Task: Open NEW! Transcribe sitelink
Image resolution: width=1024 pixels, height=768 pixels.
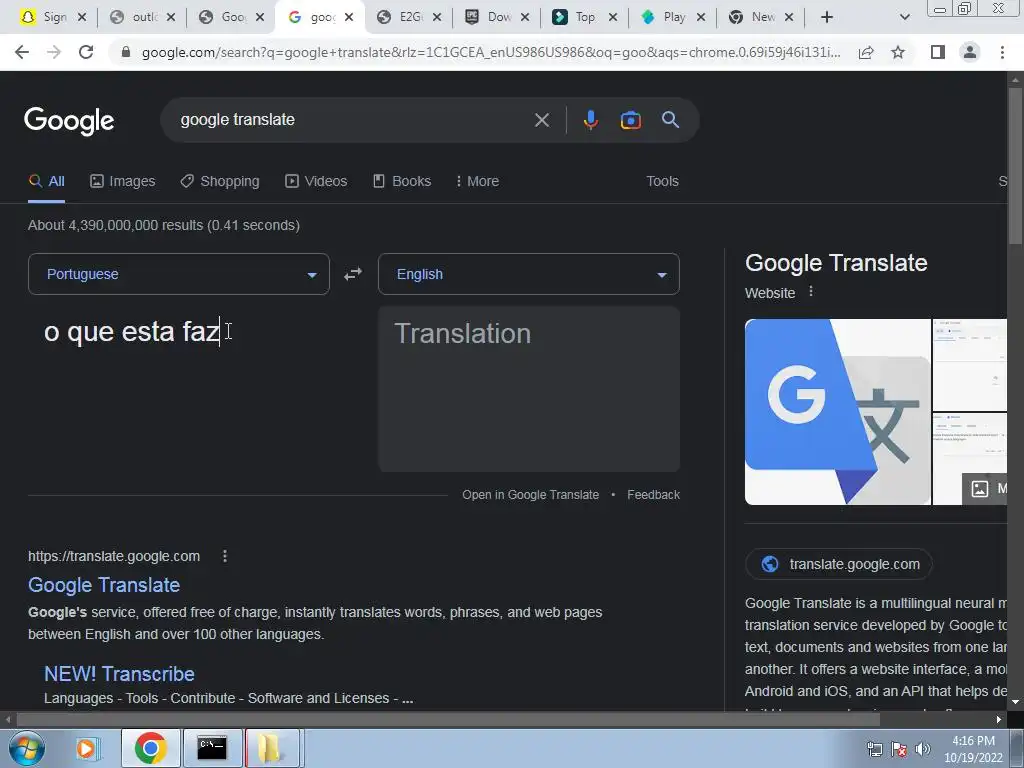Action: pyautogui.click(x=120, y=674)
